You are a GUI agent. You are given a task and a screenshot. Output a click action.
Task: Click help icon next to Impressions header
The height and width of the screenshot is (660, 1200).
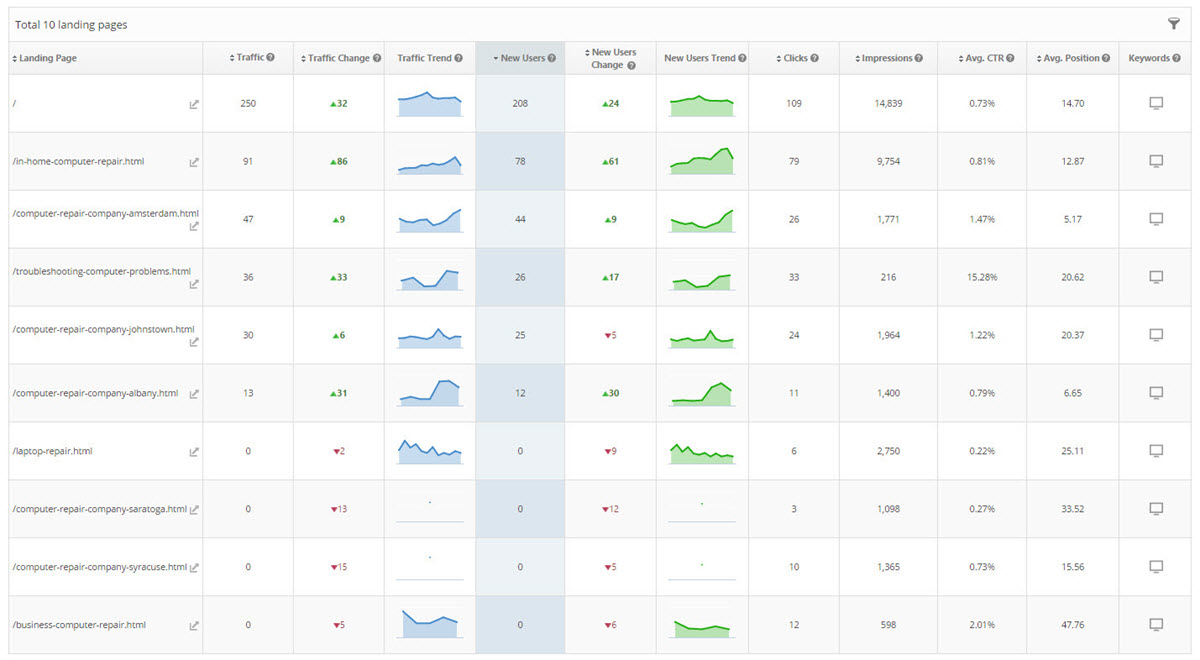[x=919, y=58]
